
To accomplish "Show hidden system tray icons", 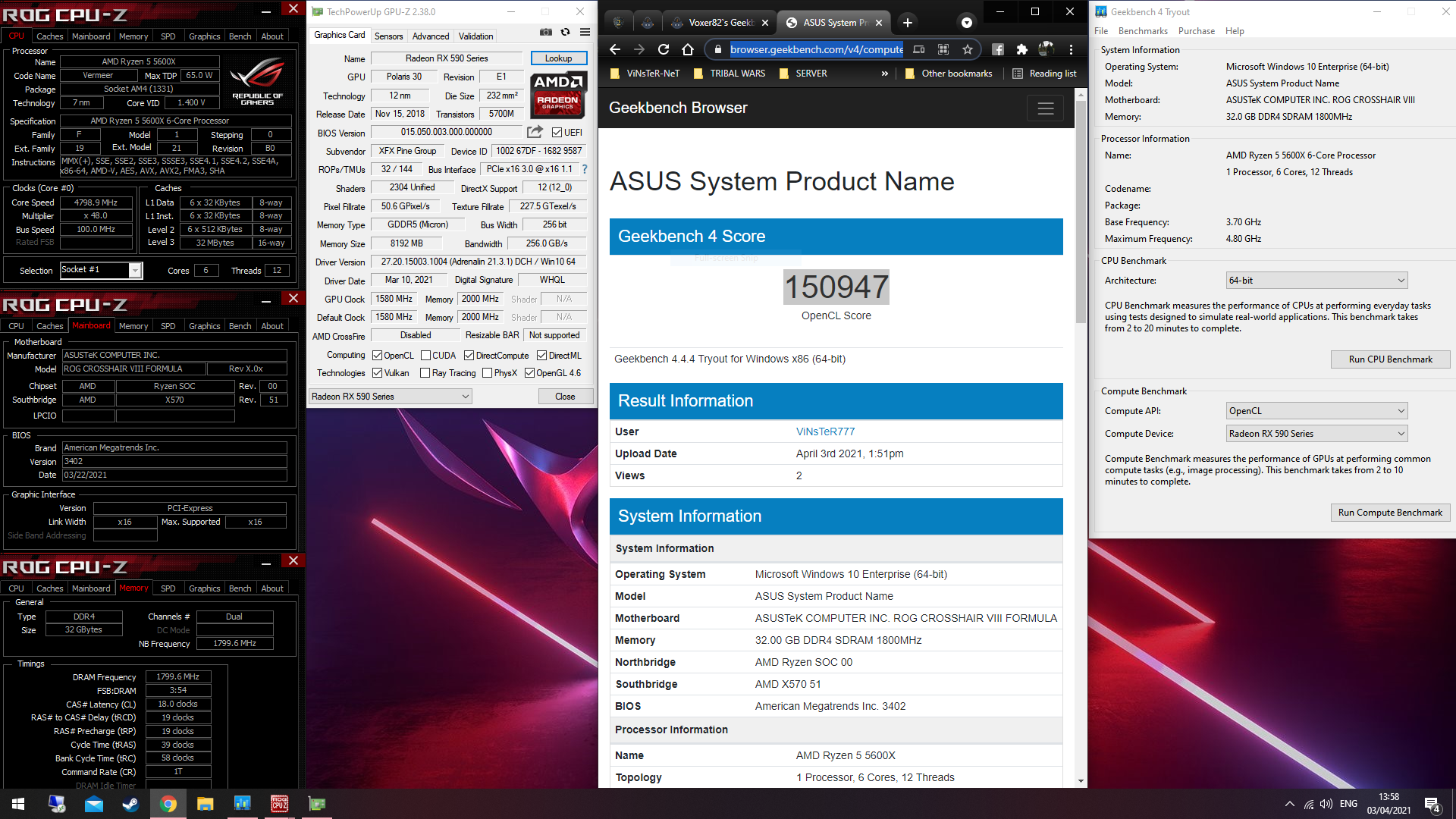I will point(1289,804).
